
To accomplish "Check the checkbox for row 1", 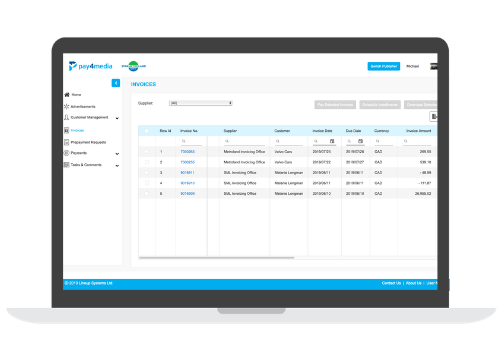I will [147, 152].
